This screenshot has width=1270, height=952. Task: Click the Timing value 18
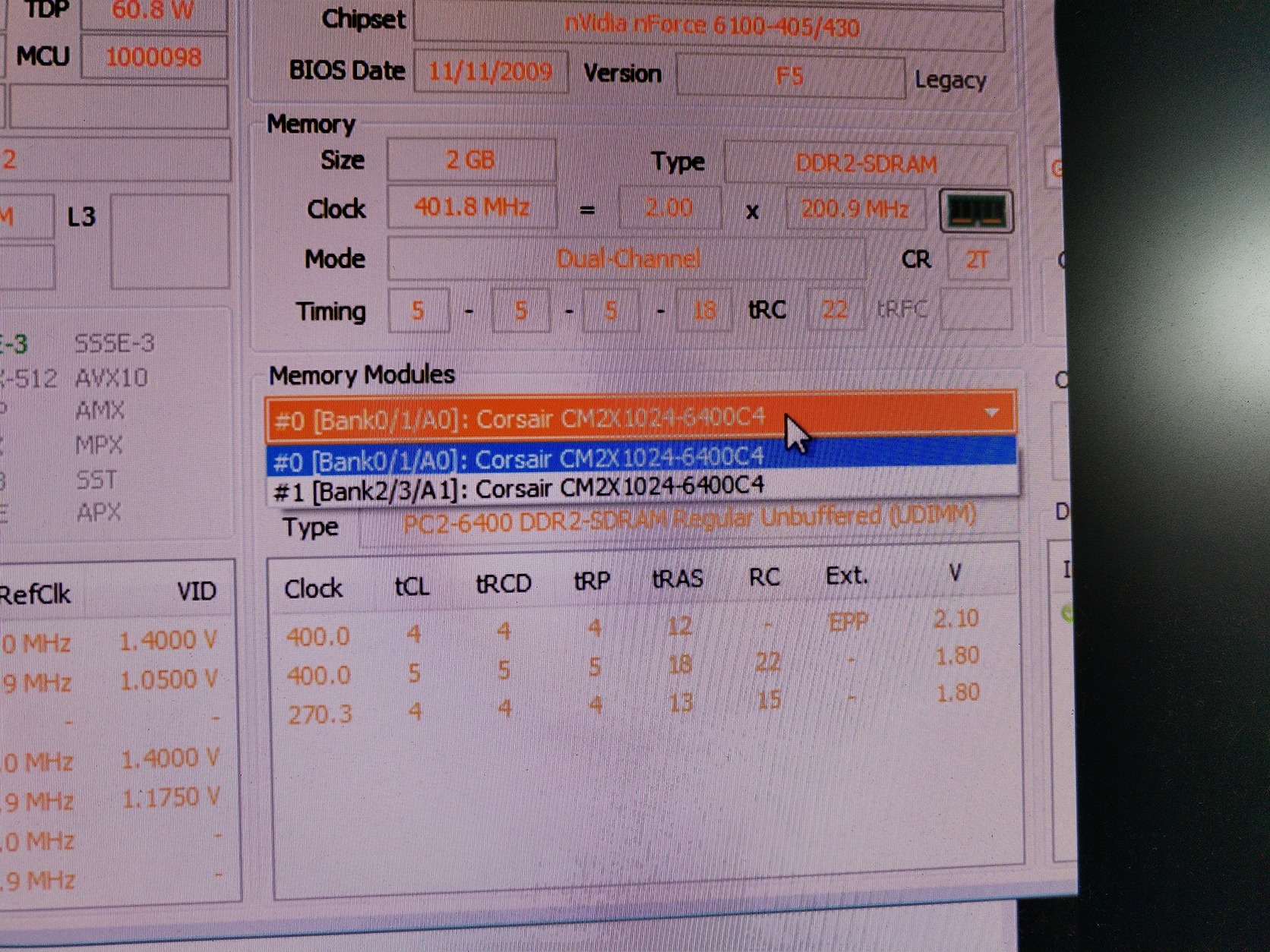704,310
